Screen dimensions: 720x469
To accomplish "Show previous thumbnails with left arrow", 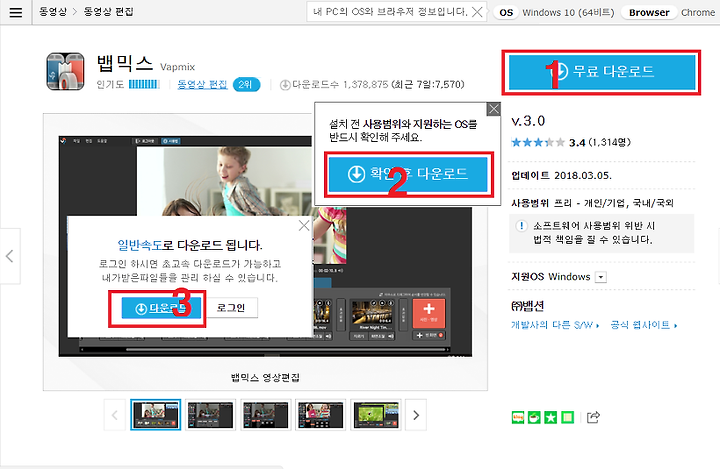I will pos(115,415).
